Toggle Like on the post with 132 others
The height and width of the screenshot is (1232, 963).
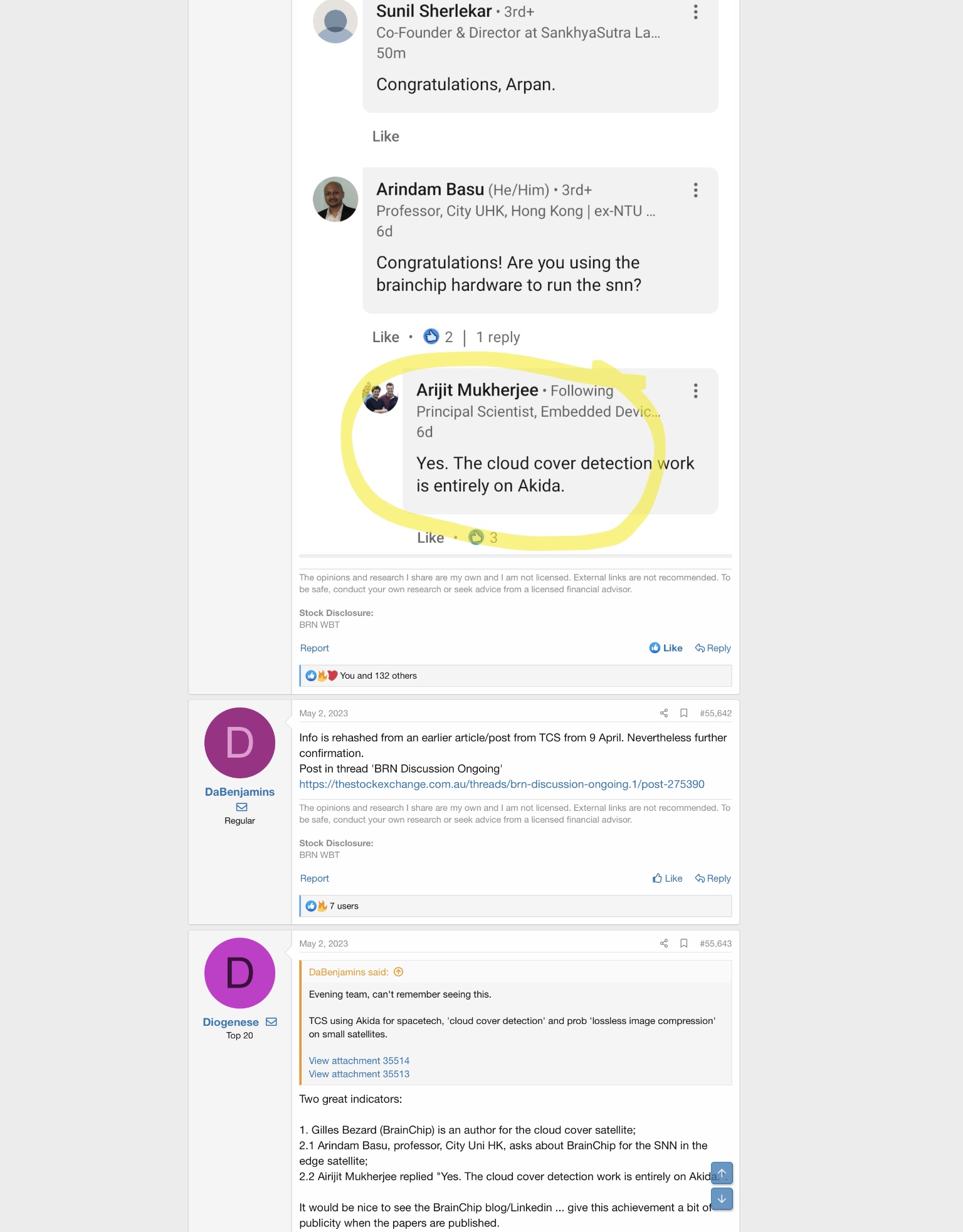(x=666, y=648)
